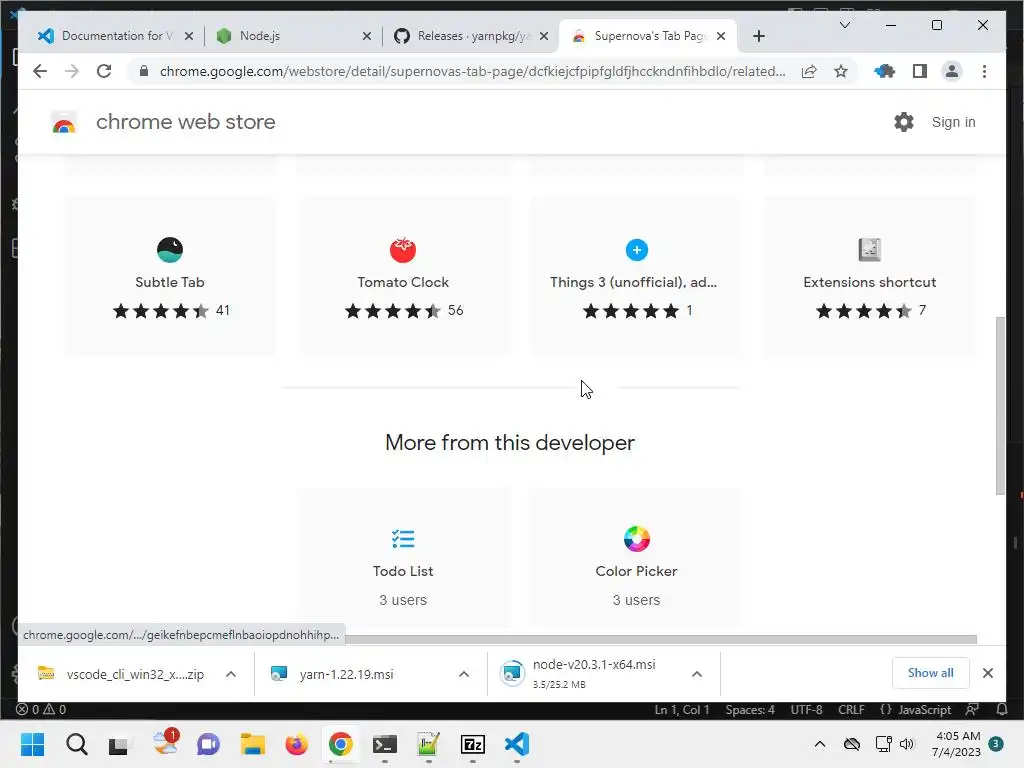Open the Color Picker wheel icon
The height and width of the screenshot is (768, 1024).
tap(637, 539)
